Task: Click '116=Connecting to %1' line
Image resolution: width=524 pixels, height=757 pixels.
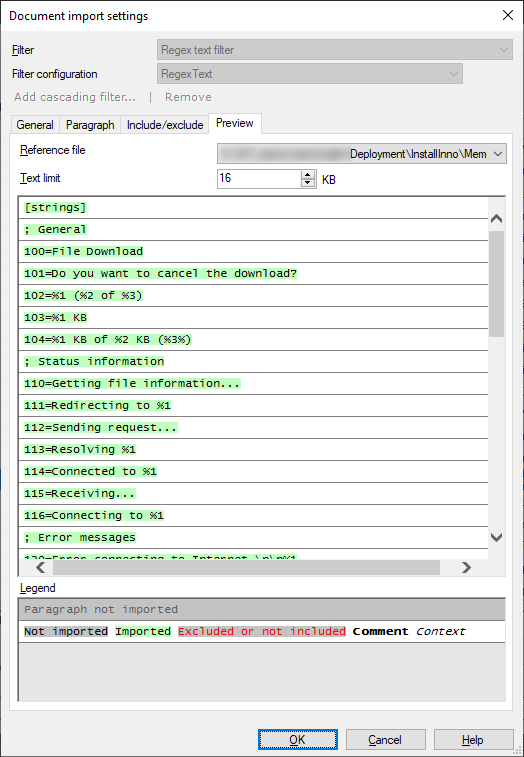Action: tap(254, 516)
